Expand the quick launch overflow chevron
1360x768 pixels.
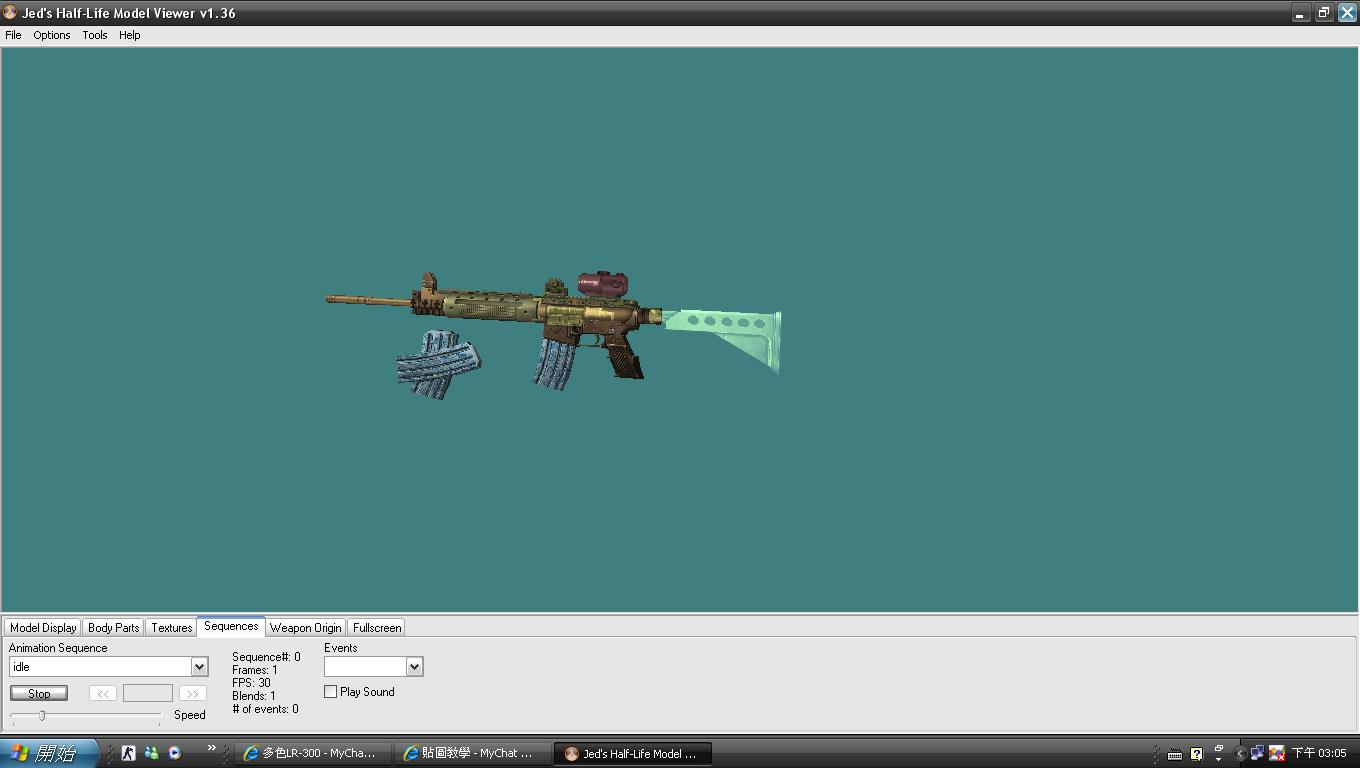211,748
